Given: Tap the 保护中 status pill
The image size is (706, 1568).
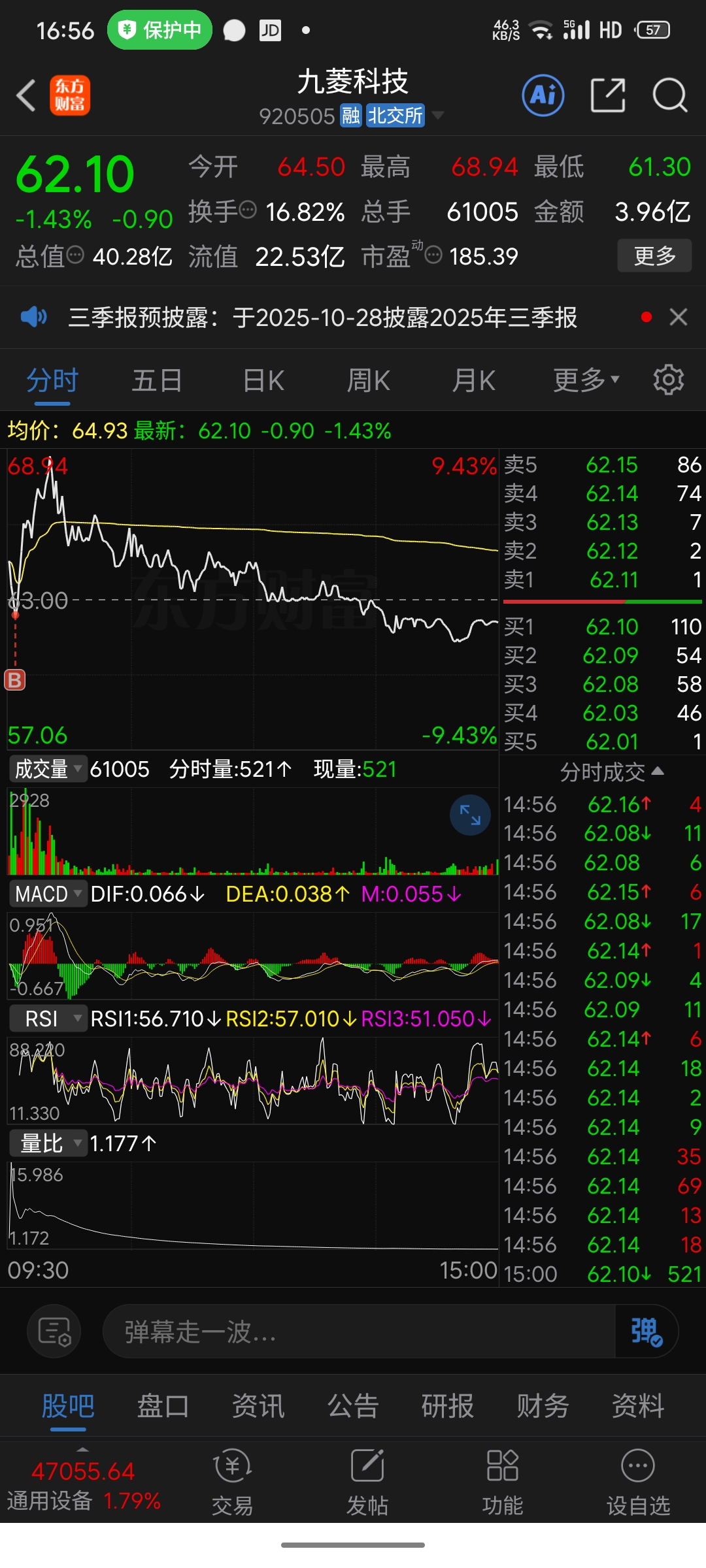Looking at the screenshot, I should (160, 29).
